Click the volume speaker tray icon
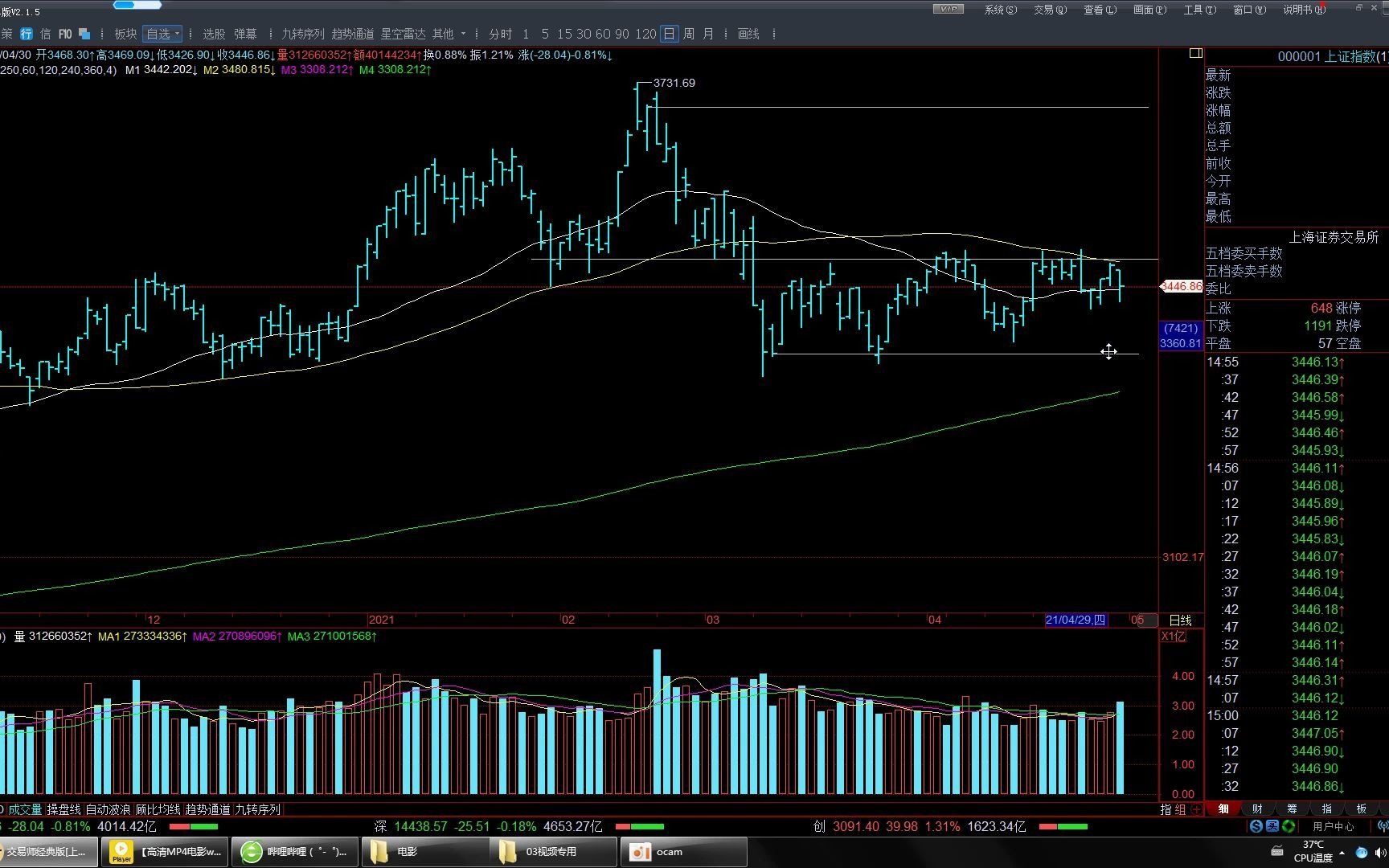The image size is (1389, 868). click(1382, 852)
